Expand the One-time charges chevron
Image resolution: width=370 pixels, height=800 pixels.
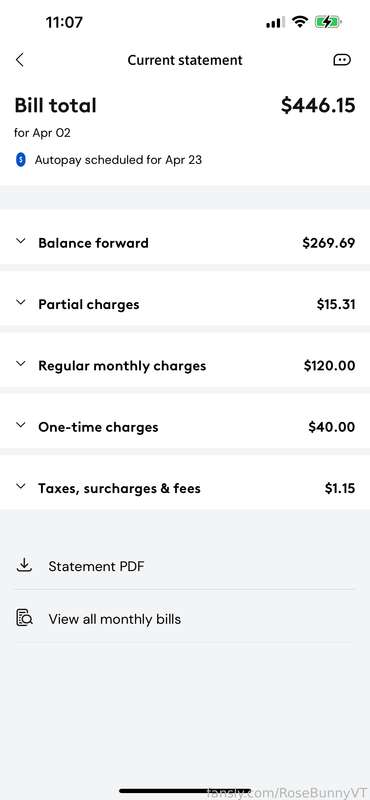tap(20, 425)
